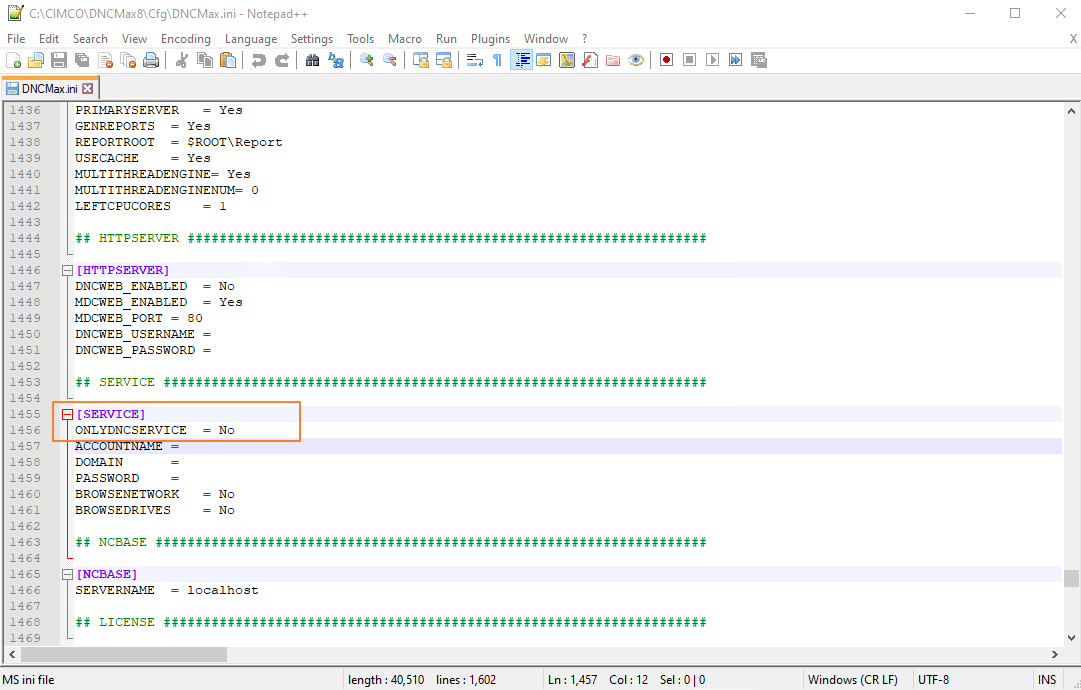Toggle file monitoring with the eye icon
This screenshot has width=1081, height=690.
[636, 61]
